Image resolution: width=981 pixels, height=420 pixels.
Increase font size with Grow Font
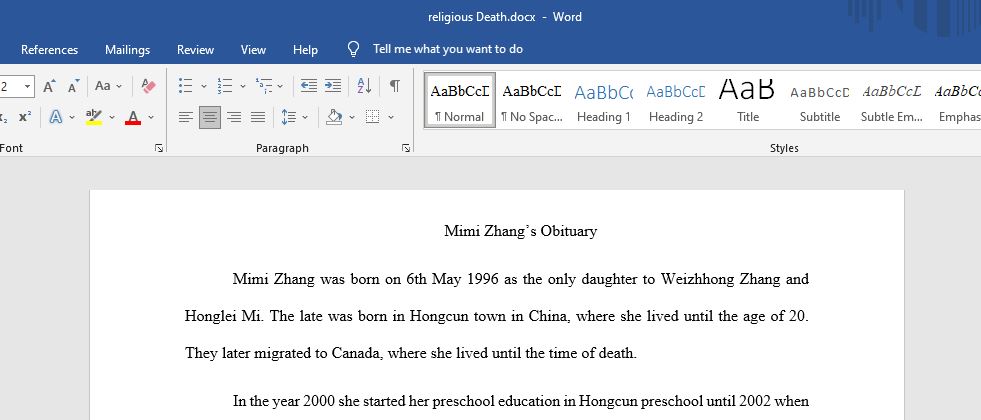click(x=49, y=86)
